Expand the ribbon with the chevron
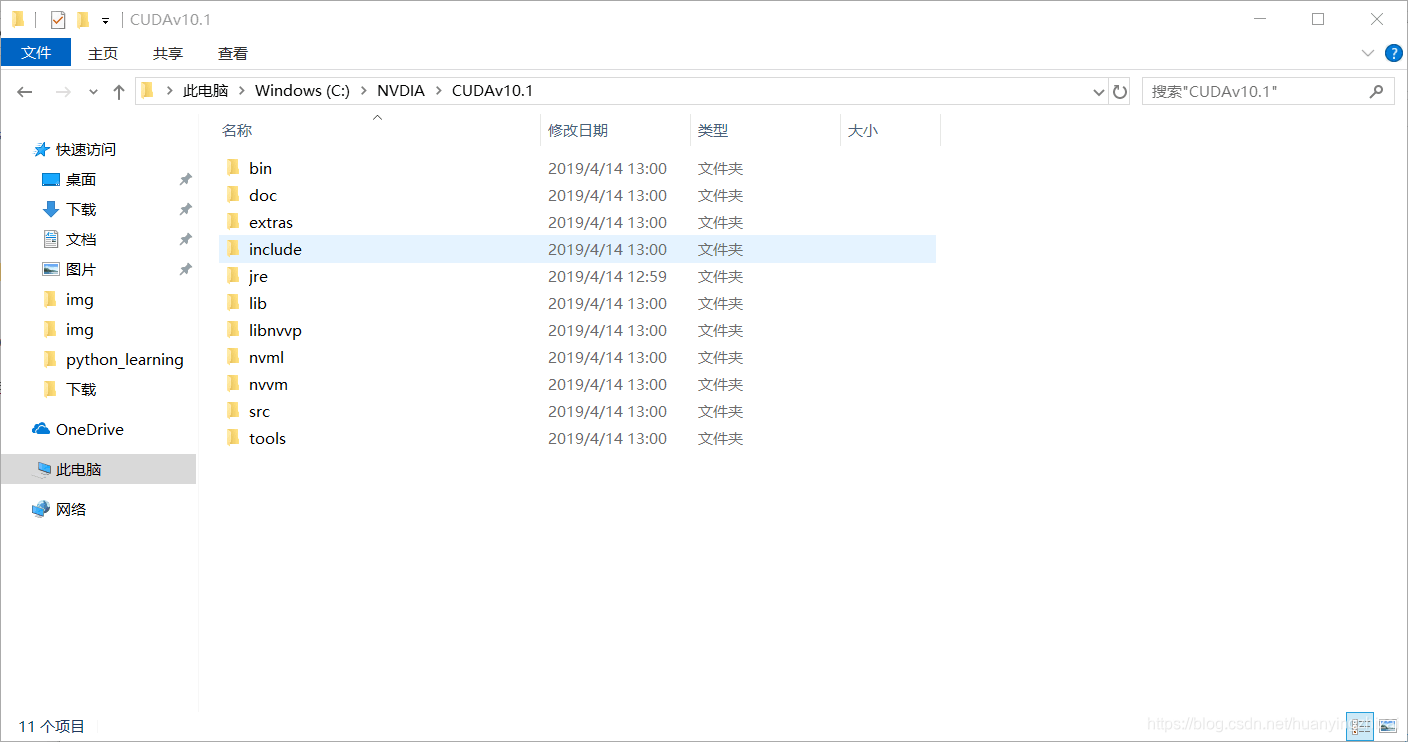1408x742 pixels. [x=1367, y=52]
